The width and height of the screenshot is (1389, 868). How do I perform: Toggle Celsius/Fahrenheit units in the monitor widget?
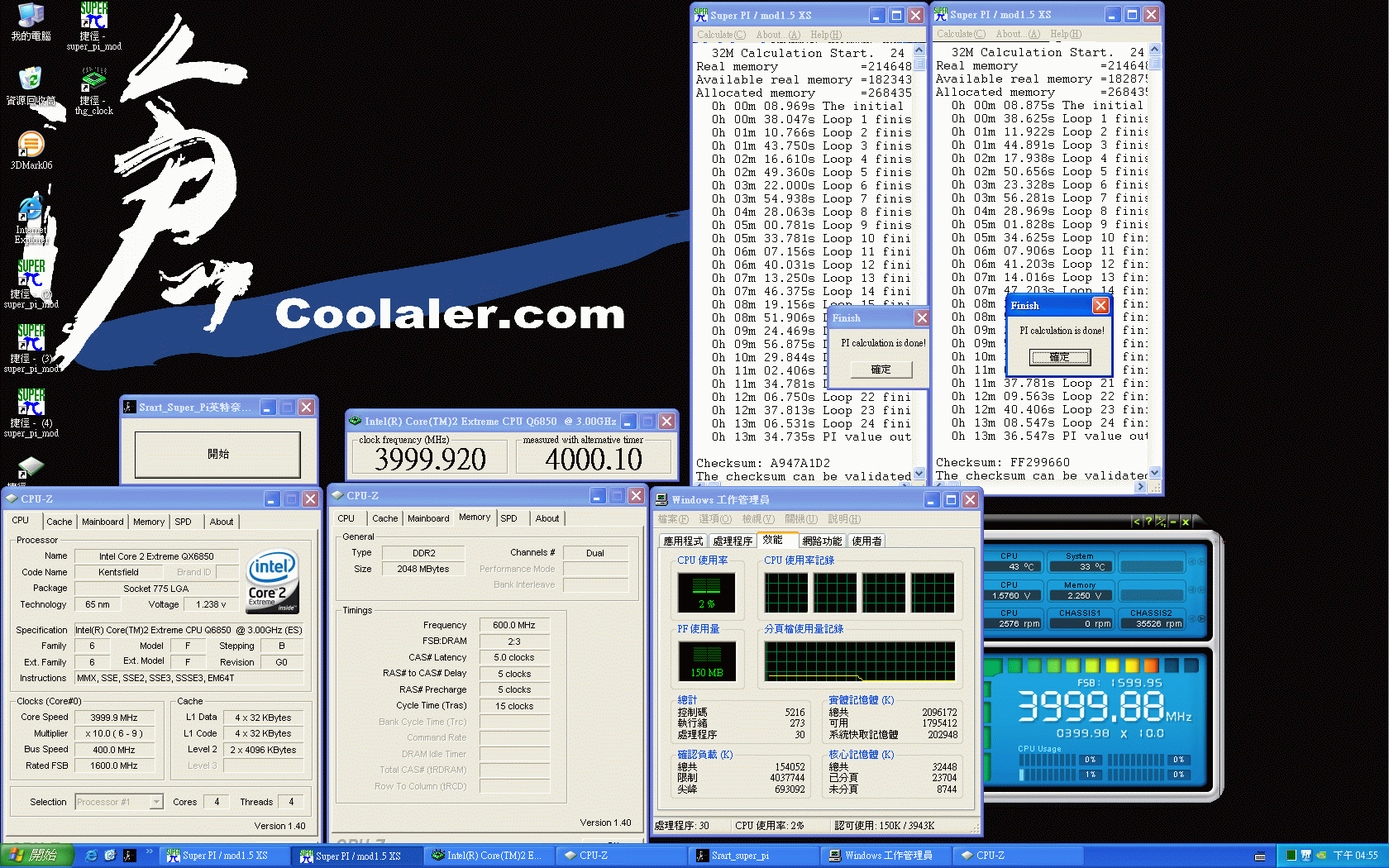coord(1161,522)
